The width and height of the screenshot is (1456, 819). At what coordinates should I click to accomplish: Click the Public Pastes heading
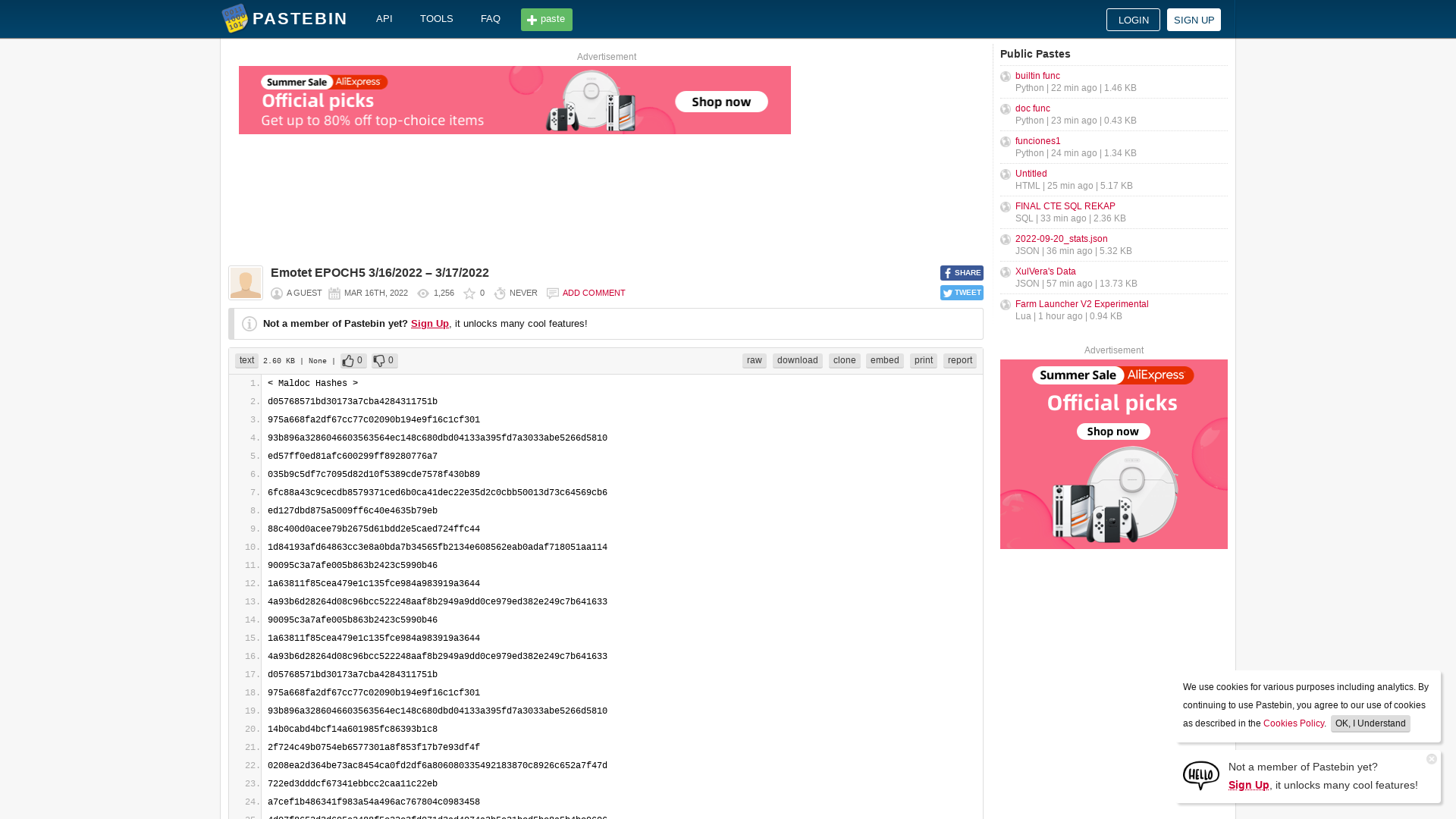coord(1035,54)
